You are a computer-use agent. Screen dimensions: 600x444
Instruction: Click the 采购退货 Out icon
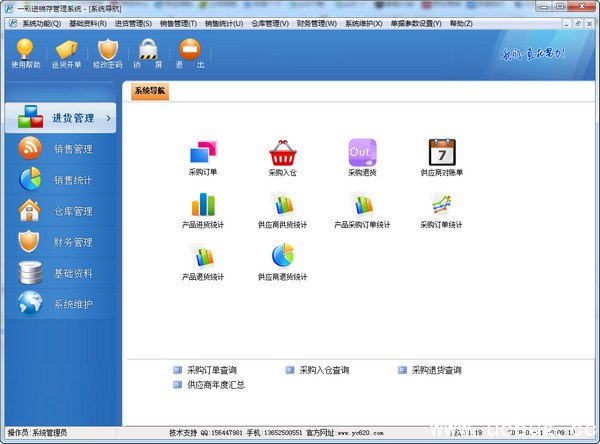(x=362, y=153)
